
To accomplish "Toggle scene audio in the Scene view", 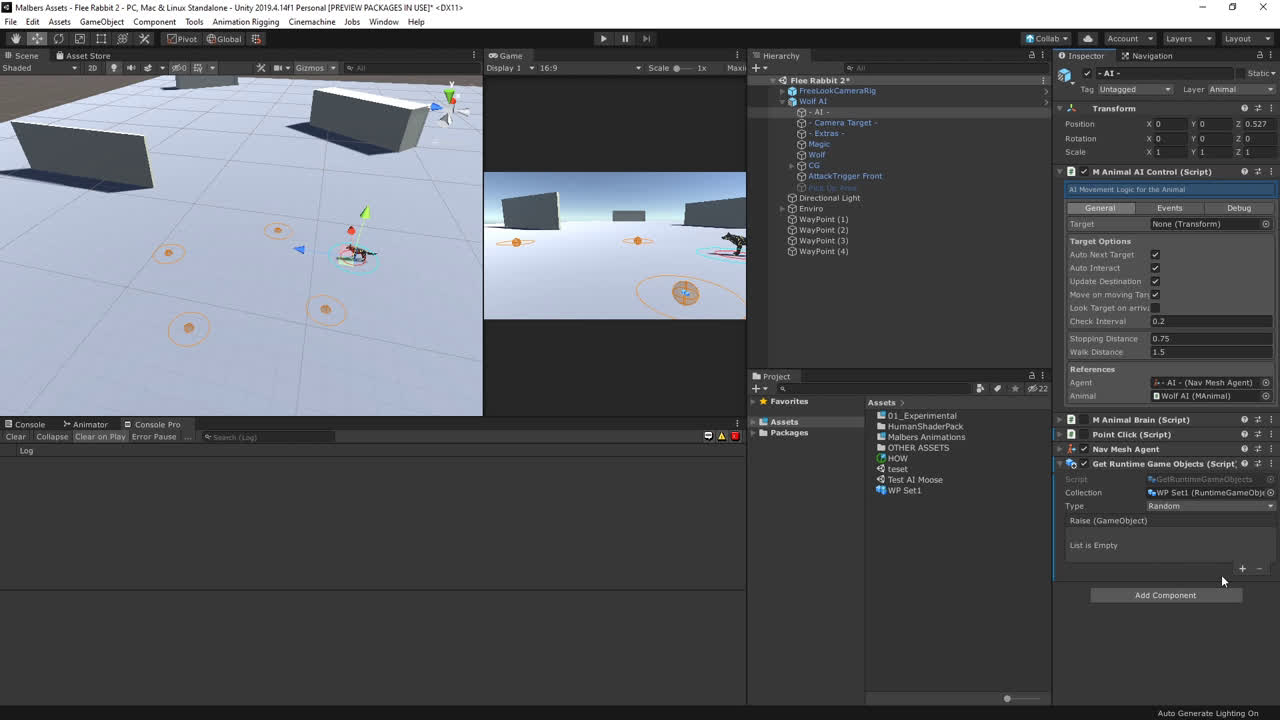I will click(x=132, y=68).
